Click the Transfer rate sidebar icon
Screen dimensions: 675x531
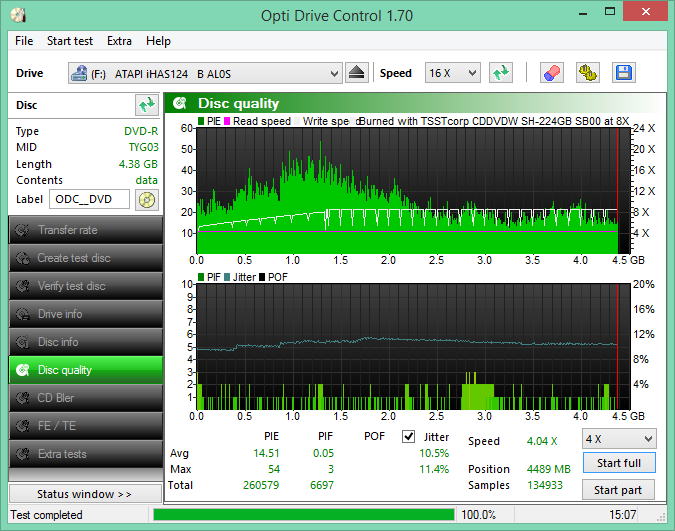click(22, 230)
